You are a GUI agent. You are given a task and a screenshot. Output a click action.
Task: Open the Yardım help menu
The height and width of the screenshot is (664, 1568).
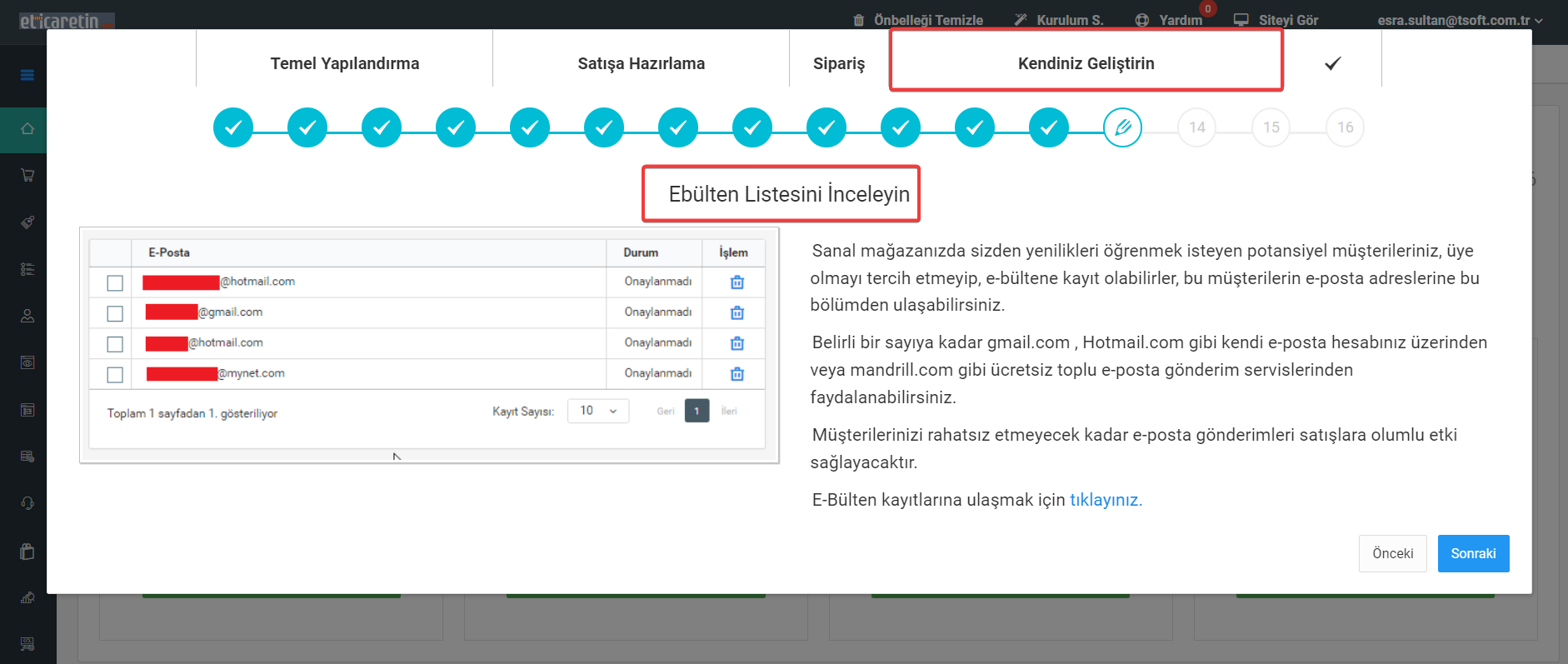[1181, 20]
